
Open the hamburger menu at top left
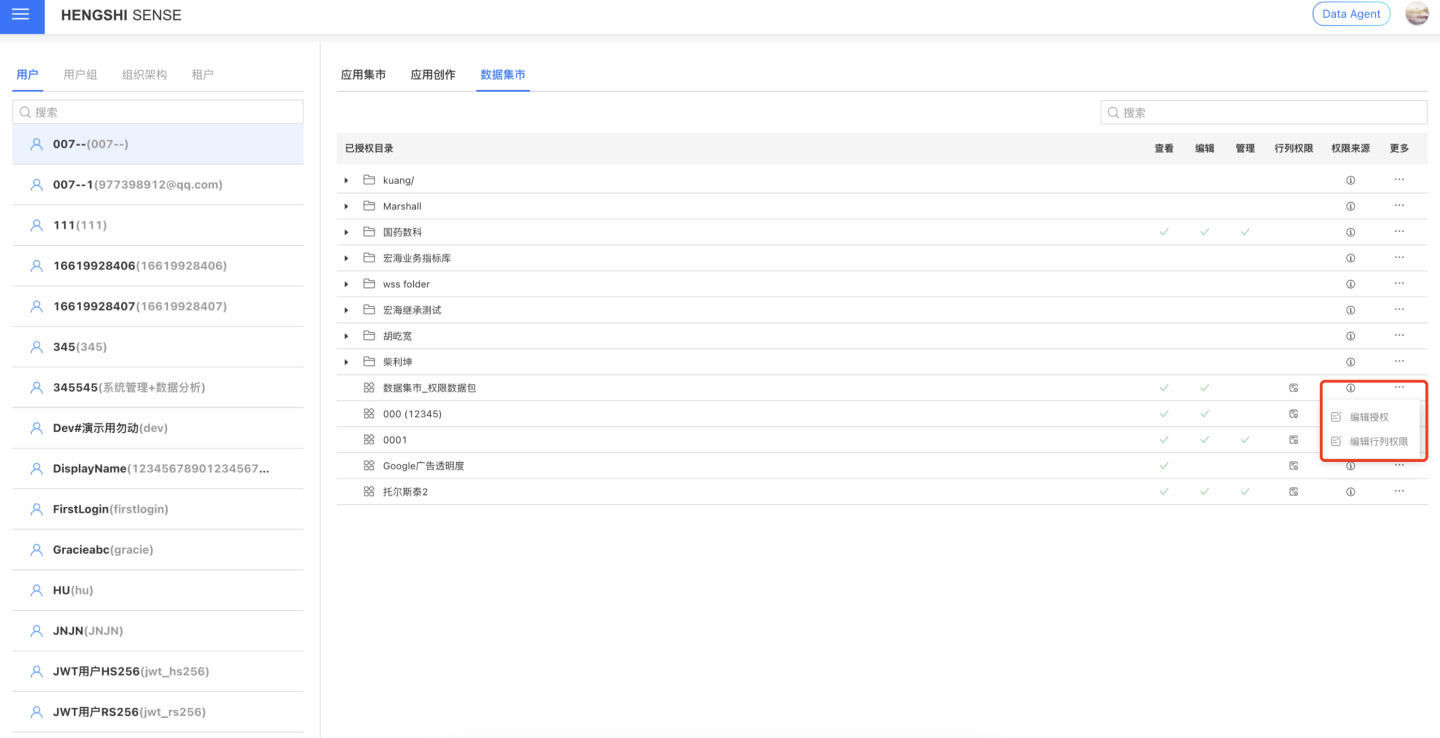click(x=20, y=15)
